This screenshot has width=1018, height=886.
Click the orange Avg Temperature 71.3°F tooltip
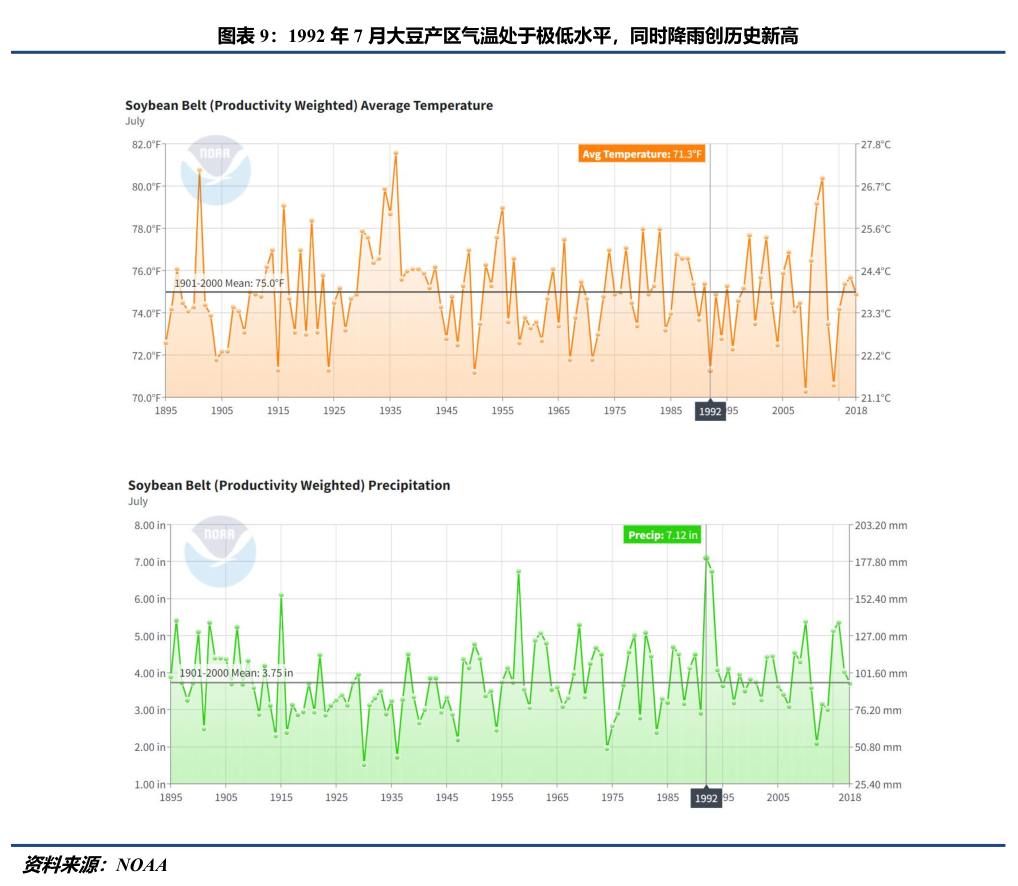643,154
